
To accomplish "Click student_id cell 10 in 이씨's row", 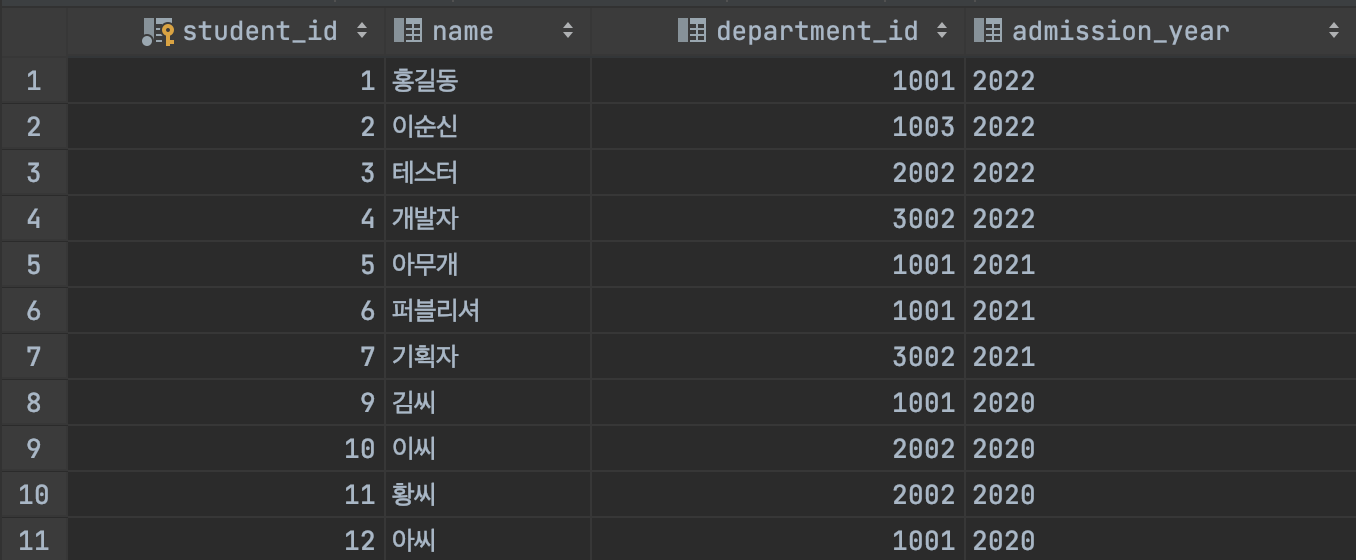I will pos(226,449).
